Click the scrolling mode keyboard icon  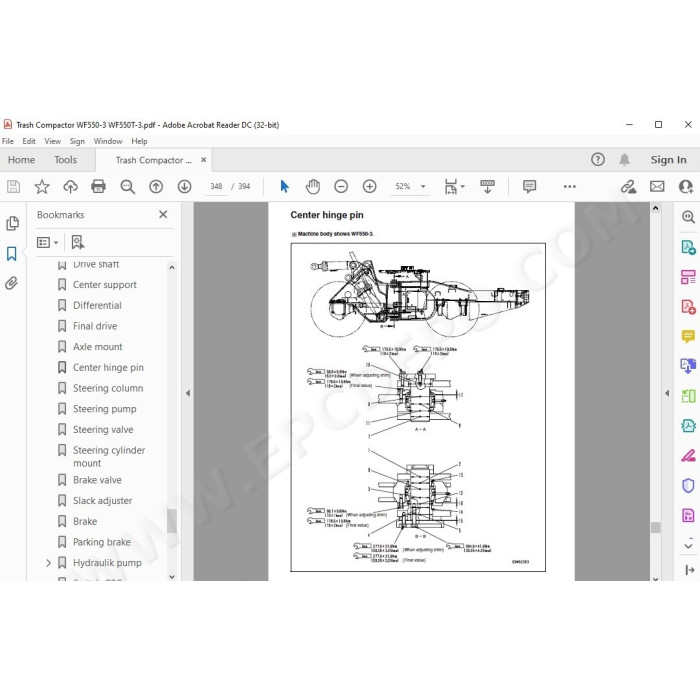click(x=487, y=186)
